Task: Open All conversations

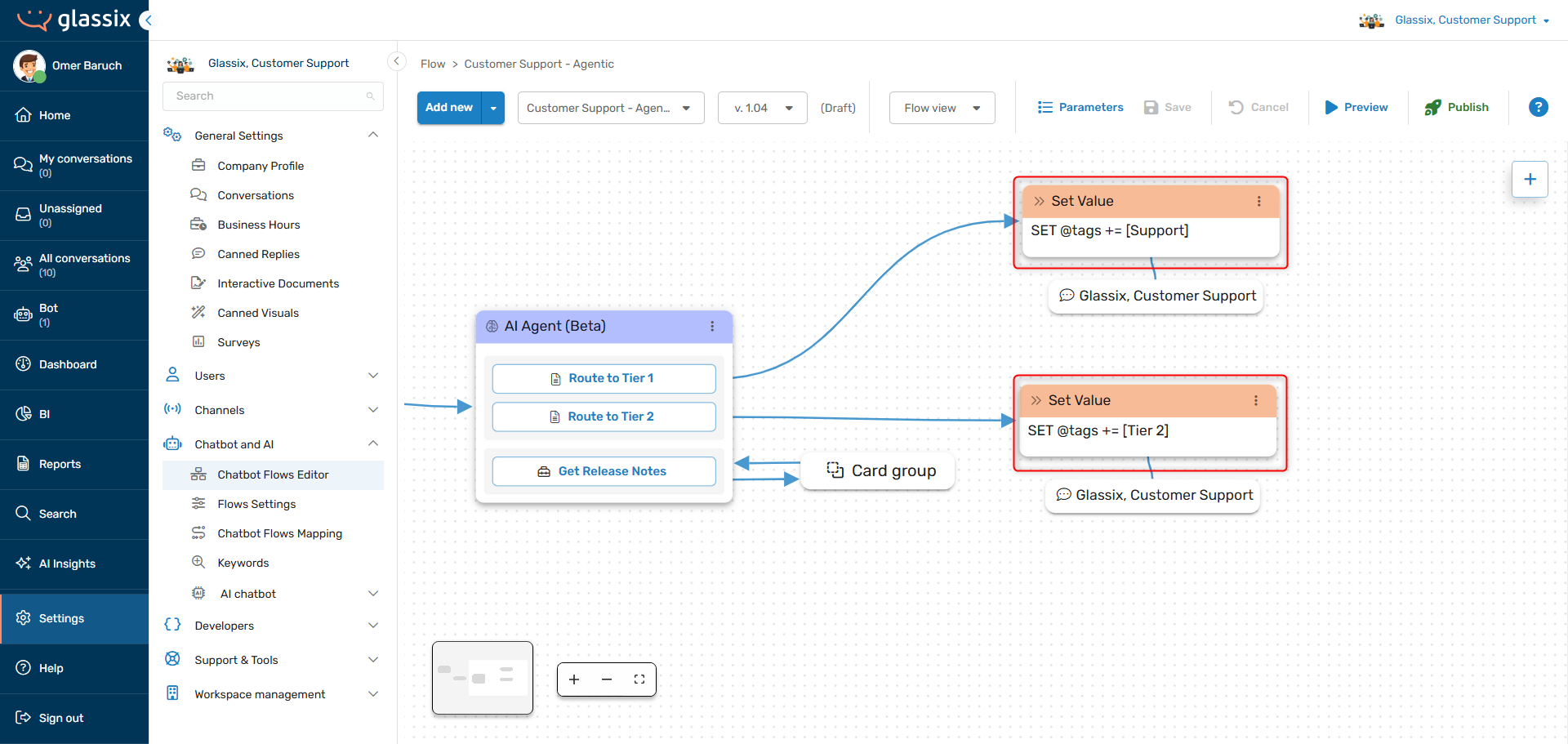Action: (74, 265)
